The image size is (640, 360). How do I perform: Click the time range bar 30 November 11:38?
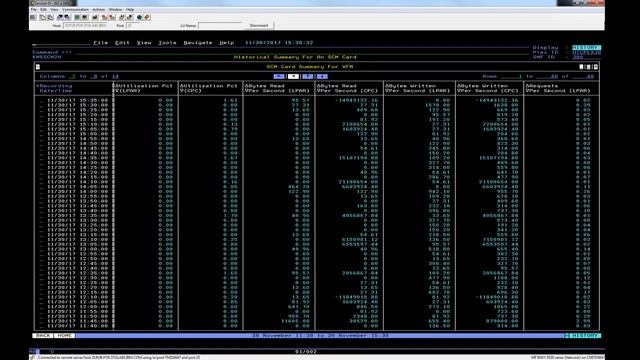tap(320, 336)
